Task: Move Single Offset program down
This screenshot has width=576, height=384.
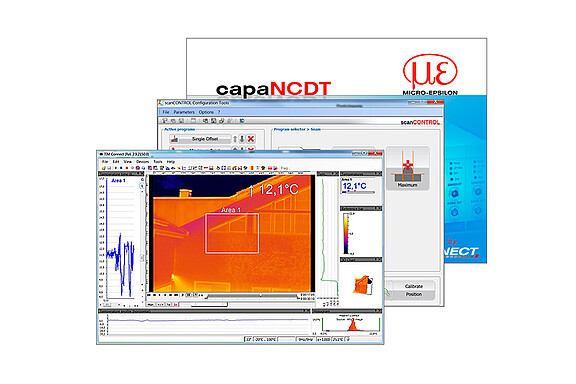Action: click(242, 139)
